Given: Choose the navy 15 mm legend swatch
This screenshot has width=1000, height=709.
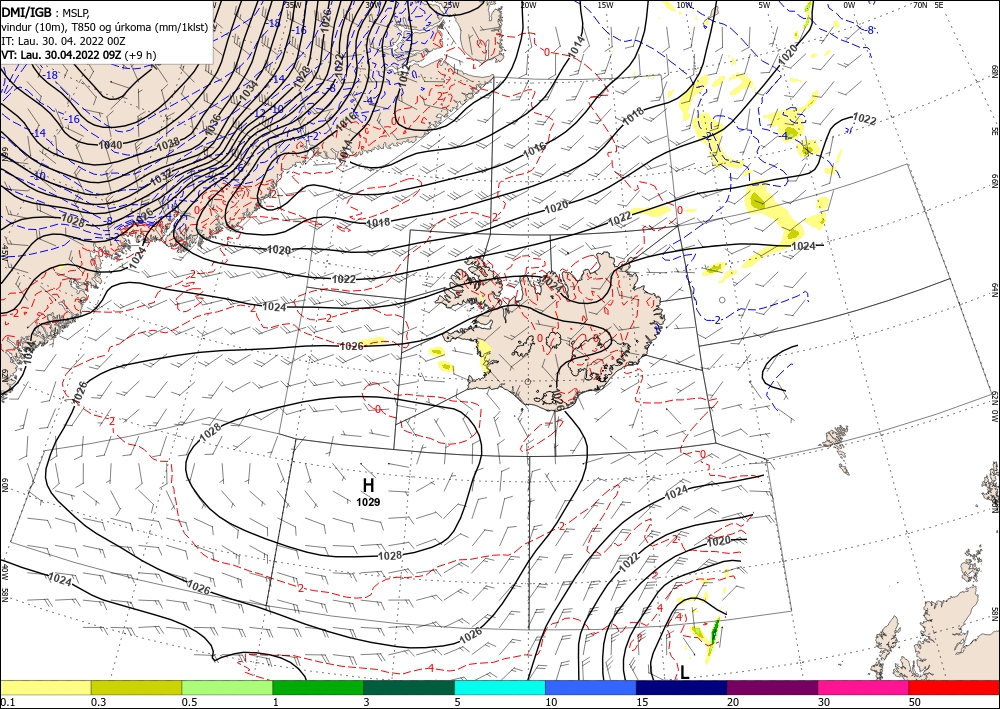Looking at the screenshot, I should point(682,687).
